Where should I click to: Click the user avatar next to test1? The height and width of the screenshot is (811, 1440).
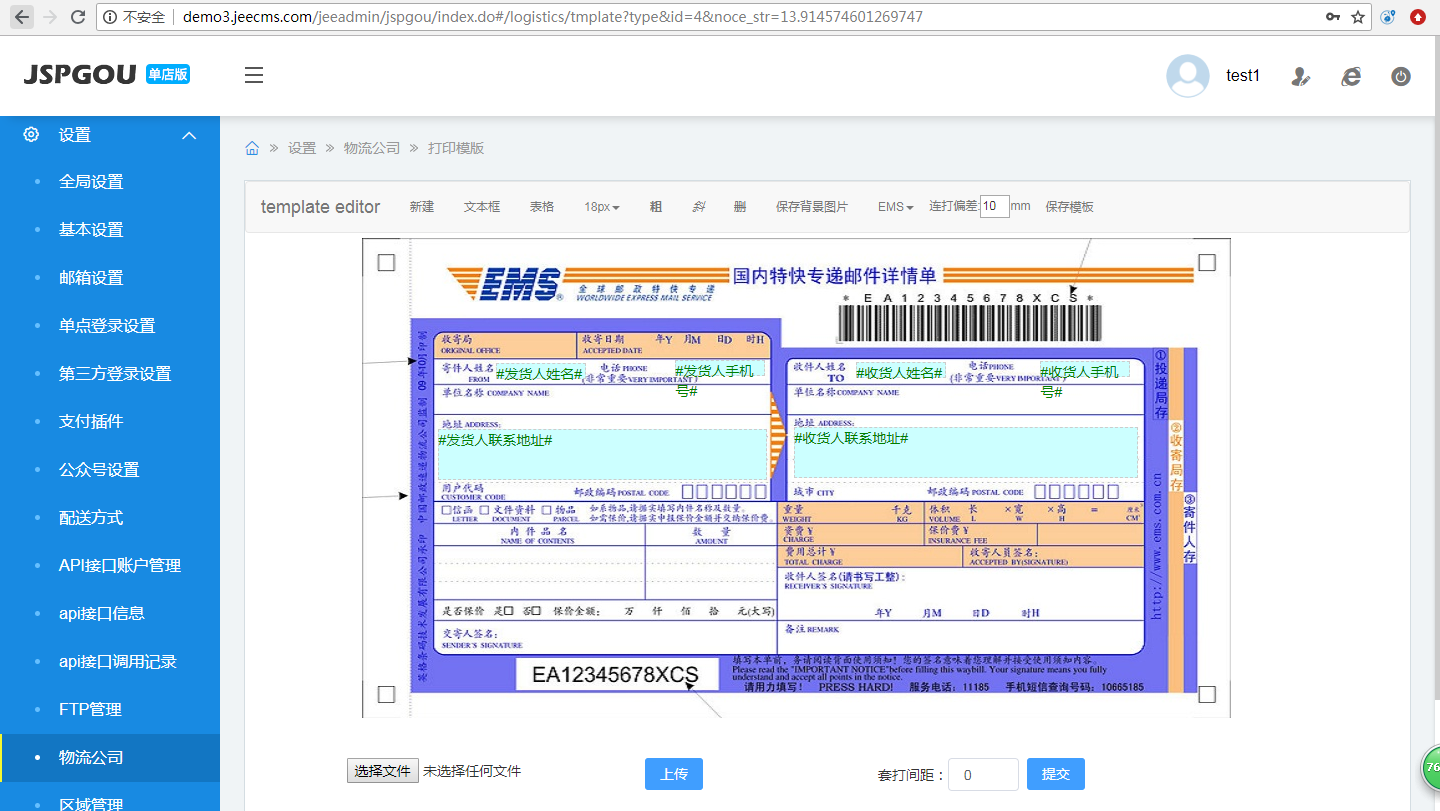[x=1188, y=76]
